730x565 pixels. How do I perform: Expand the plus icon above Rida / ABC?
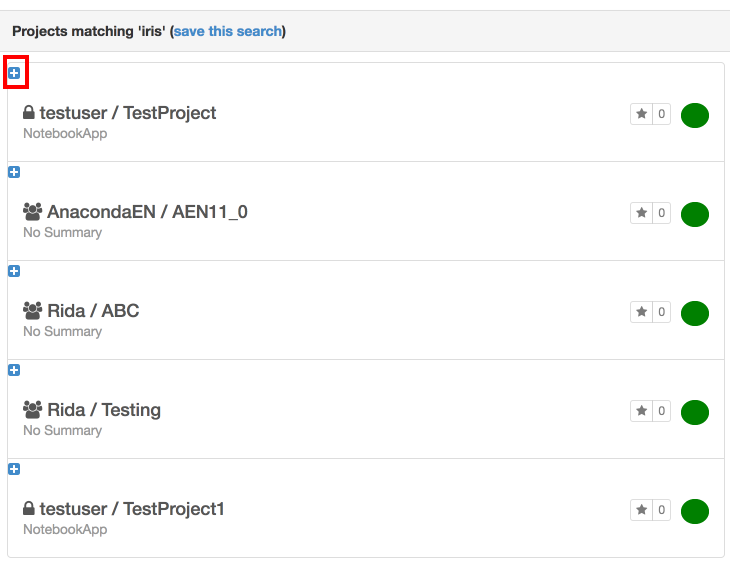14,271
